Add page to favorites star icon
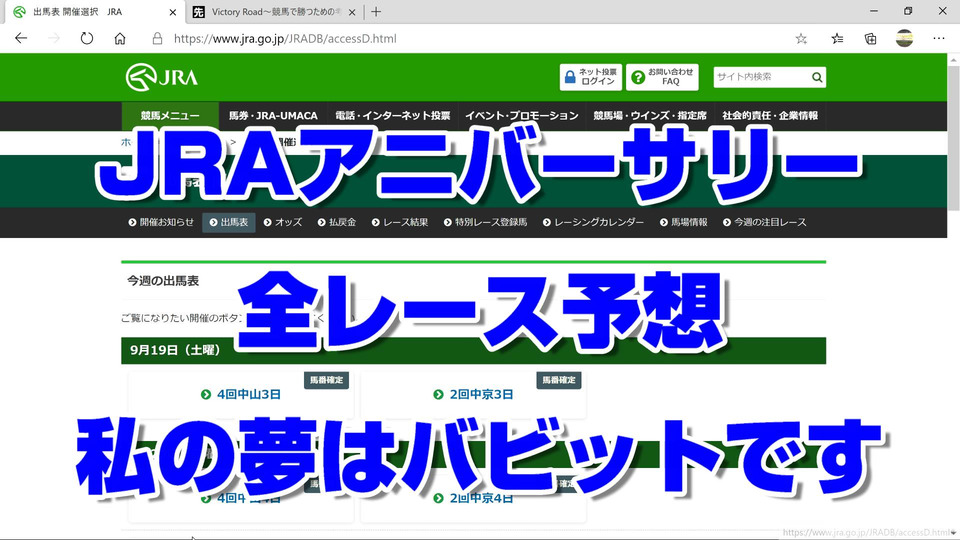 801,39
